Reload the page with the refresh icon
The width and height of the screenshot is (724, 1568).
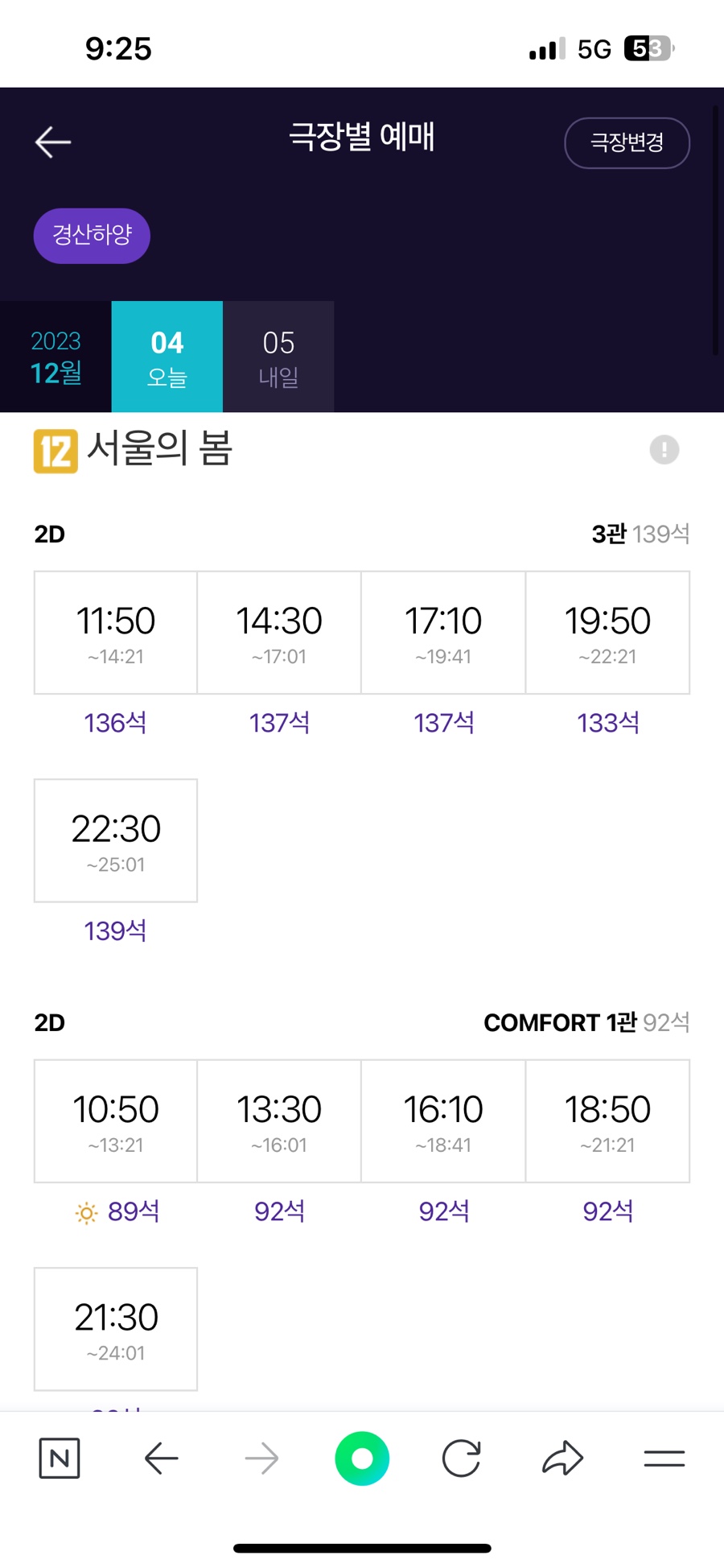(462, 1458)
